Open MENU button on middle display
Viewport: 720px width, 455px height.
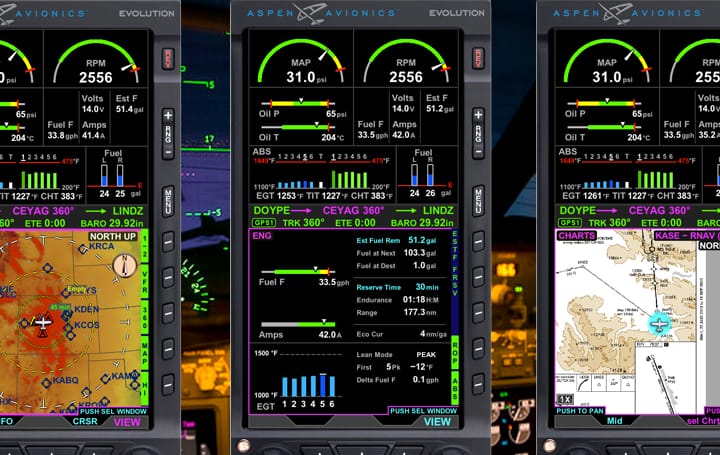click(478, 201)
